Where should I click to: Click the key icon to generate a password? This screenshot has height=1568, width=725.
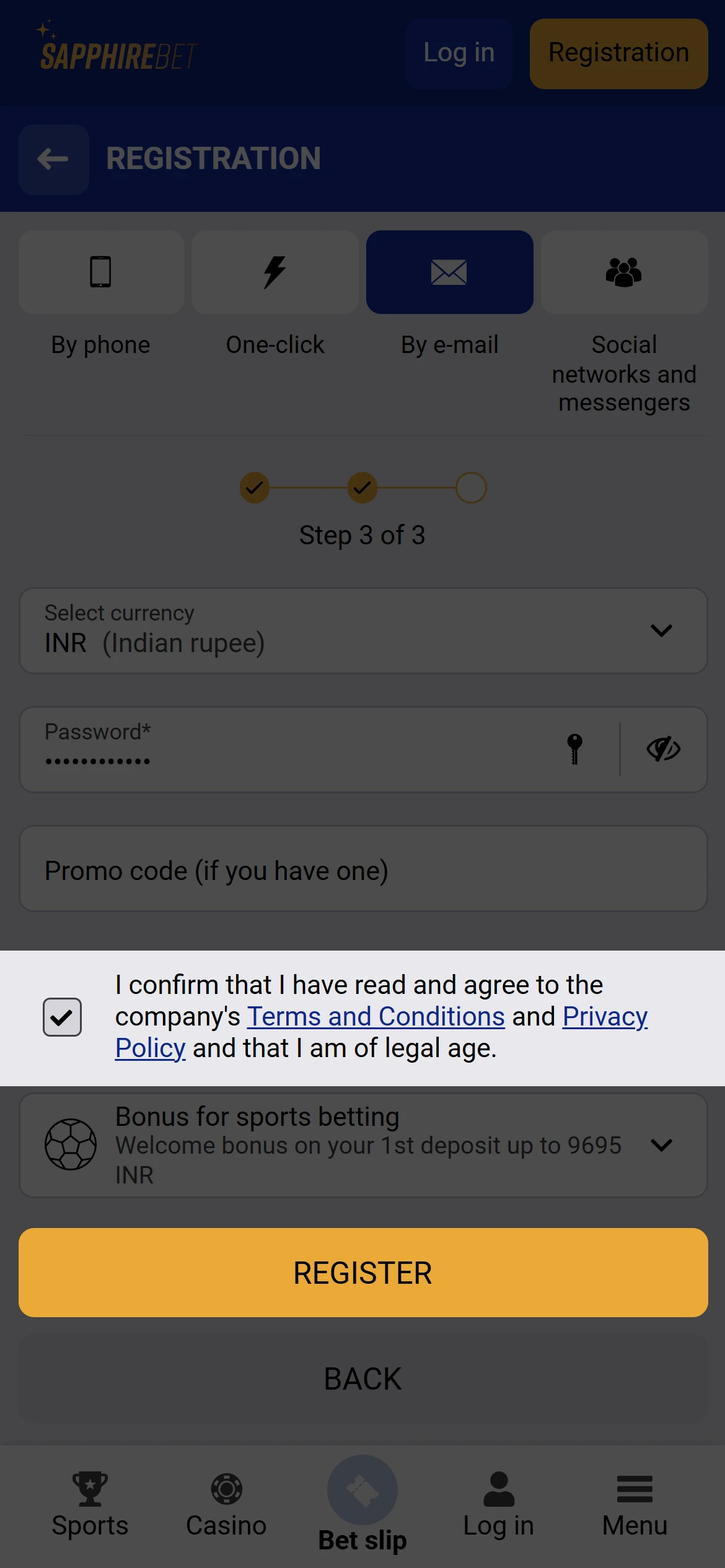[573, 749]
